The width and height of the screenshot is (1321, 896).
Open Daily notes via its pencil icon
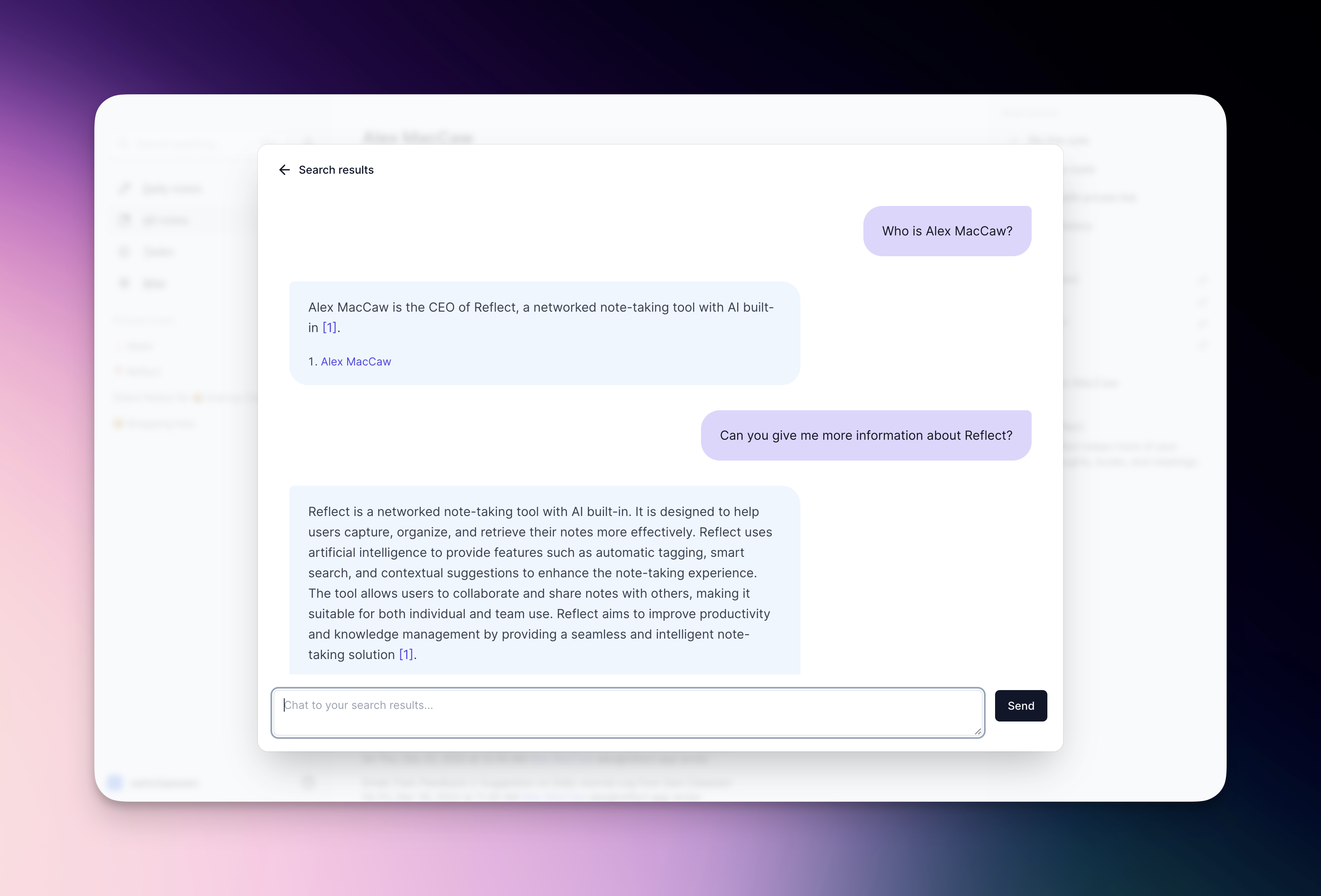[x=125, y=189]
